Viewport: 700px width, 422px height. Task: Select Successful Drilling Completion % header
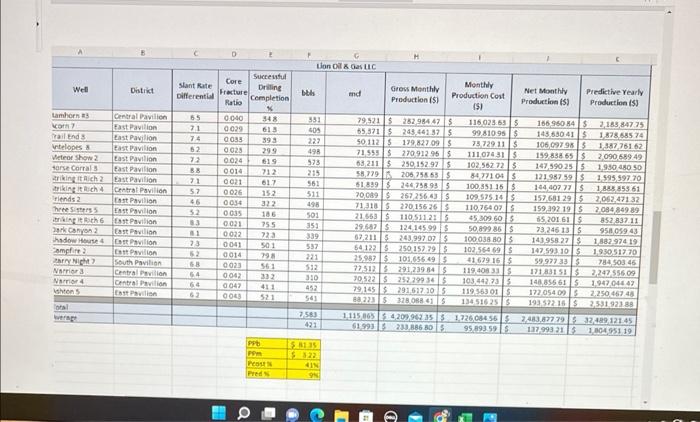tap(270, 92)
